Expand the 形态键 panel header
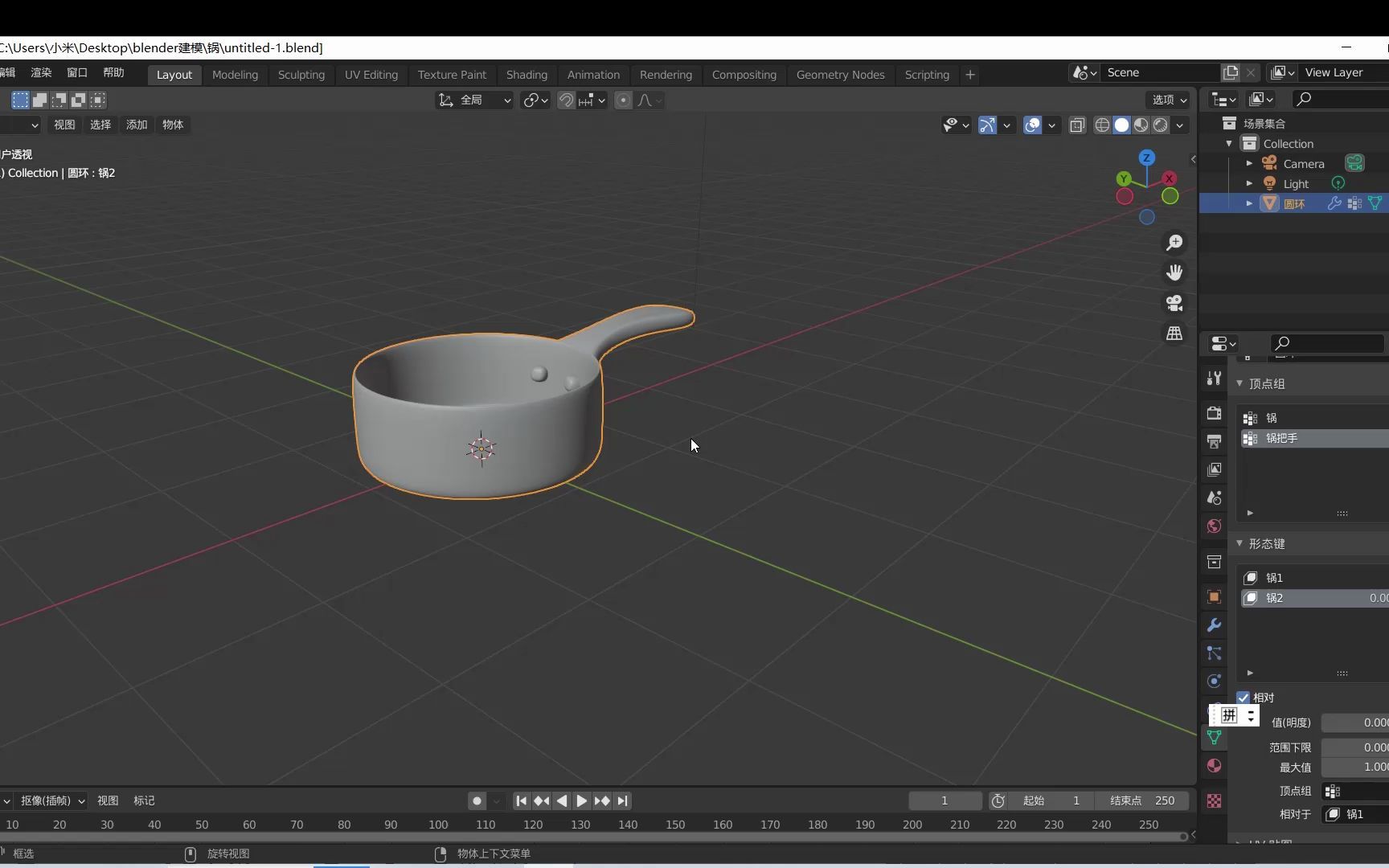Viewport: 1389px width, 868px height. (1268, 543)
